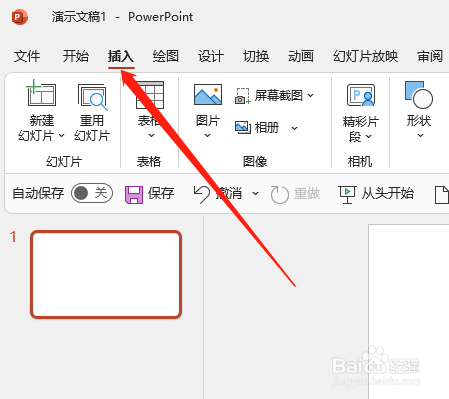
Task: Click the Cameo (精彩片段) icon
Action: tap(361, 95)
